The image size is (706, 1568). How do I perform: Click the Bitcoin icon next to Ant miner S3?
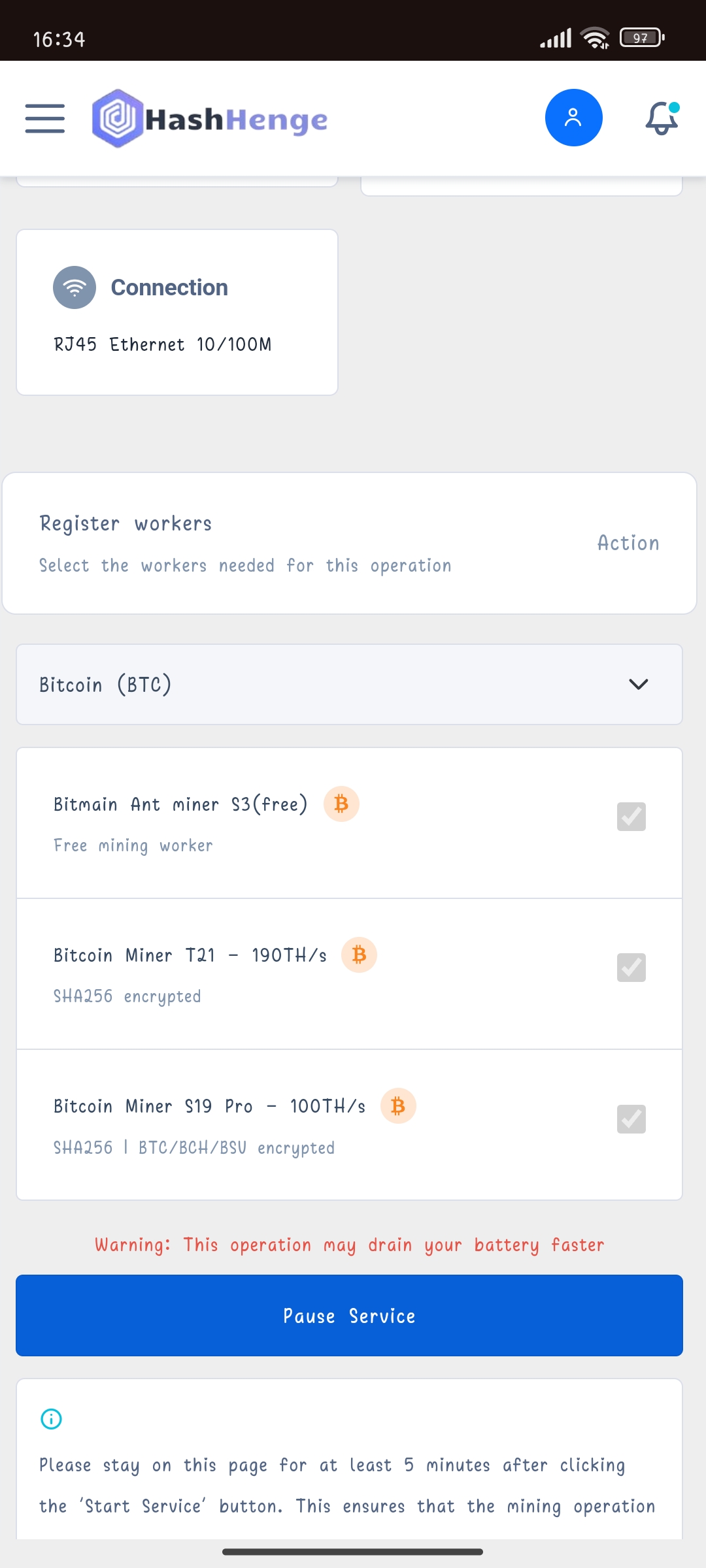coord(341,804)
